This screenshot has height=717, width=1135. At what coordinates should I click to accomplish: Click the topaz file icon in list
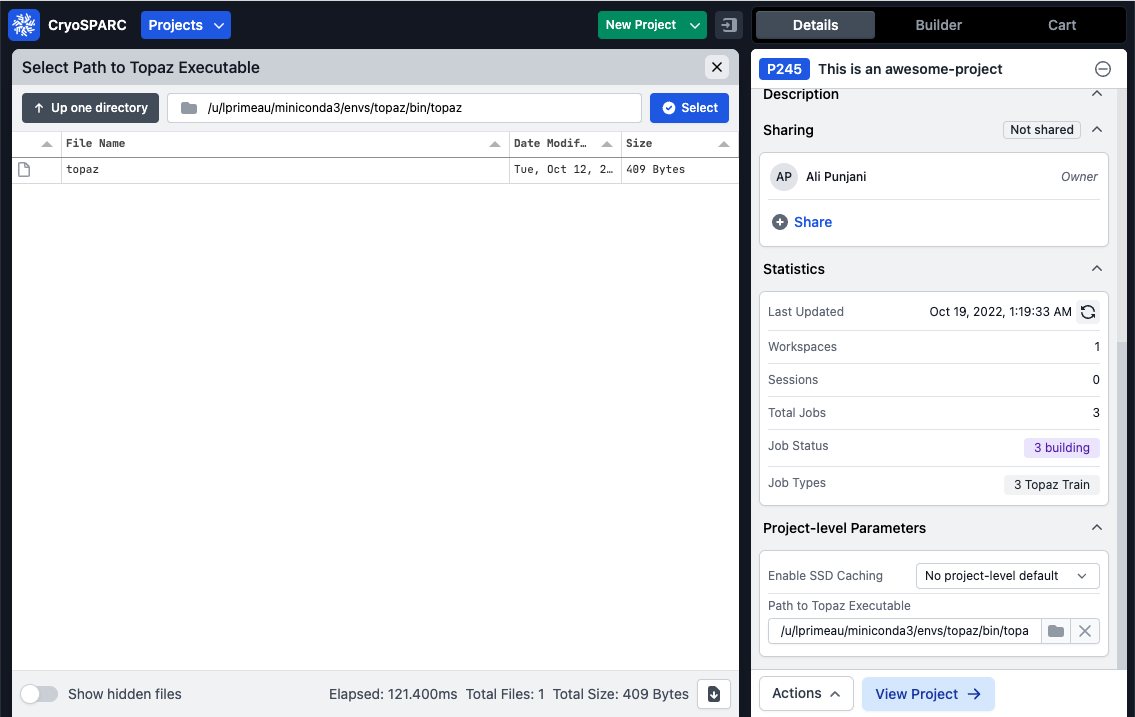tap(25, 170)
